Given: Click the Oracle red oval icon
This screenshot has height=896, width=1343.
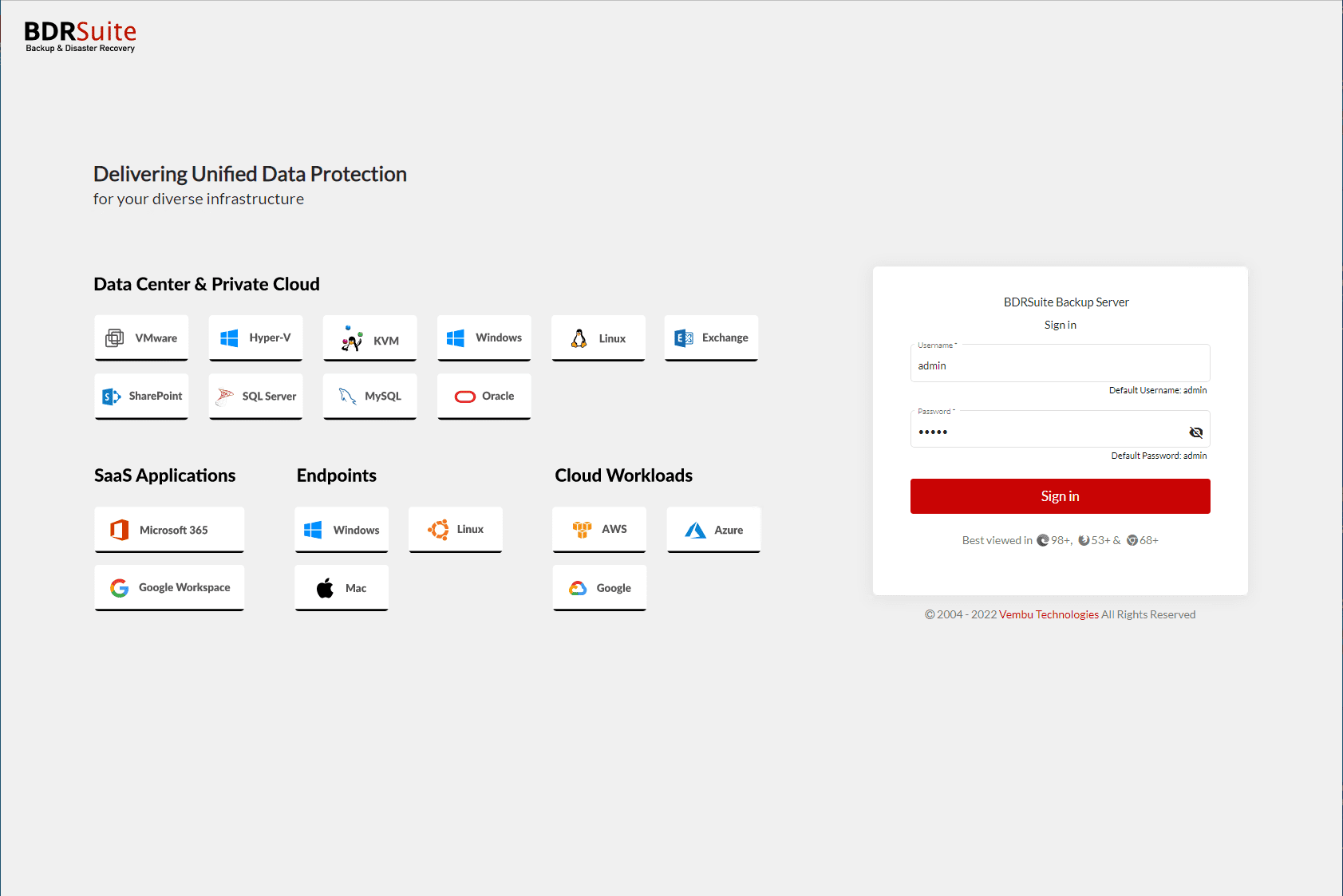Looking at the screenshot, I should pyautogui.click(x=465, y=397).
